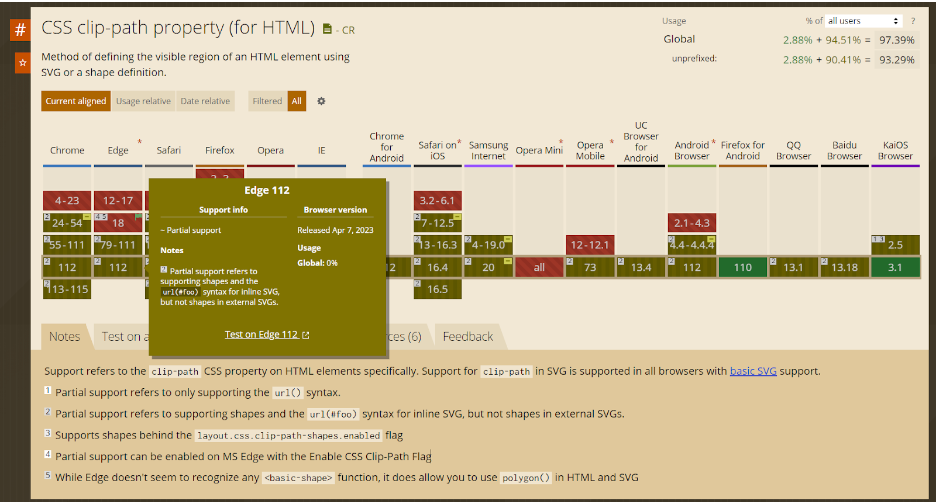The width and height of the screenshot is (937, 502).
Task: Switch to the Feedback tab
Action: pos(468,337)
